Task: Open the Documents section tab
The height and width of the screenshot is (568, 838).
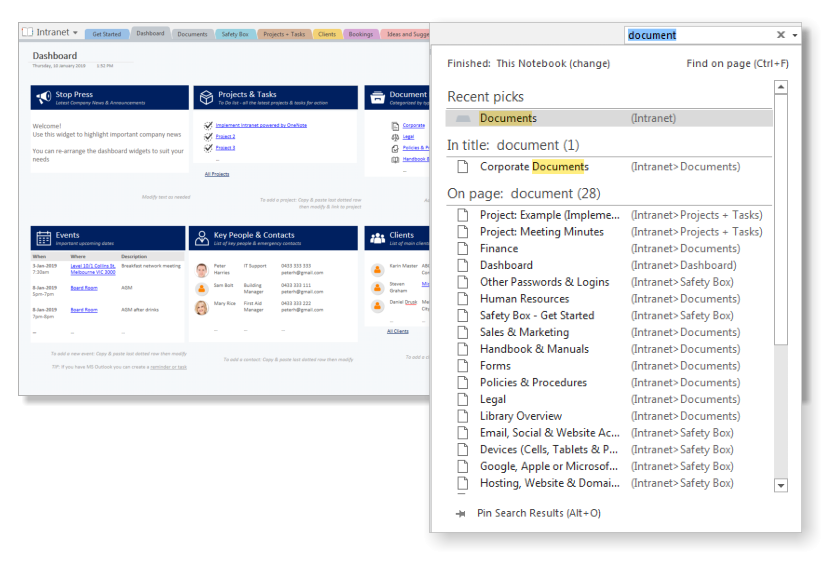Action: pos(192,34)
